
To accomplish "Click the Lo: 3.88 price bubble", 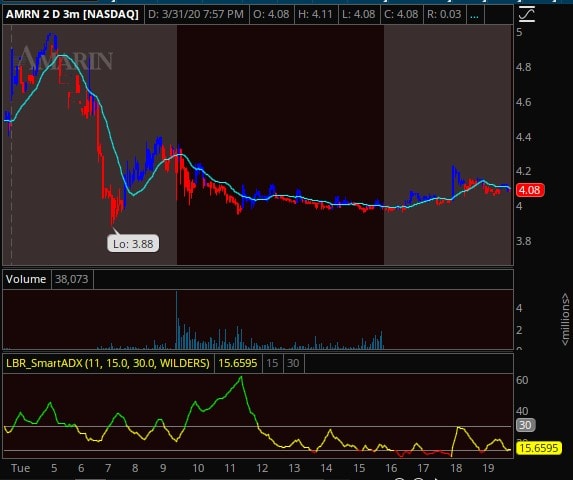I will click(133, 243).
